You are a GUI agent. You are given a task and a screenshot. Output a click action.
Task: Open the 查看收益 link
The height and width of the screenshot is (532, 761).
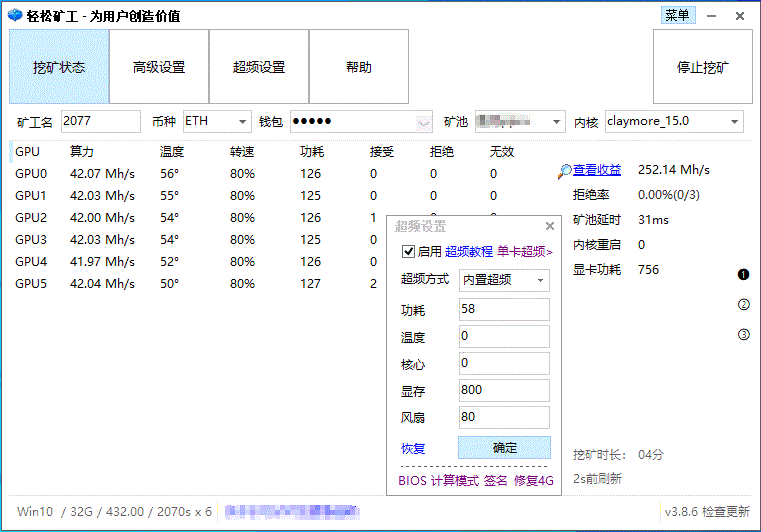(597, 170)
